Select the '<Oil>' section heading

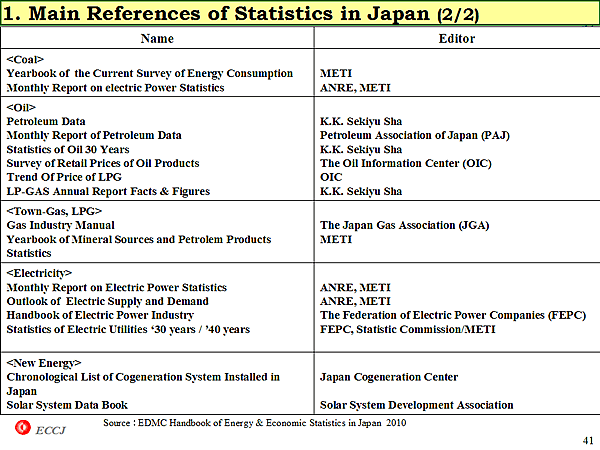pyautogui.click(x=21, y=108)
